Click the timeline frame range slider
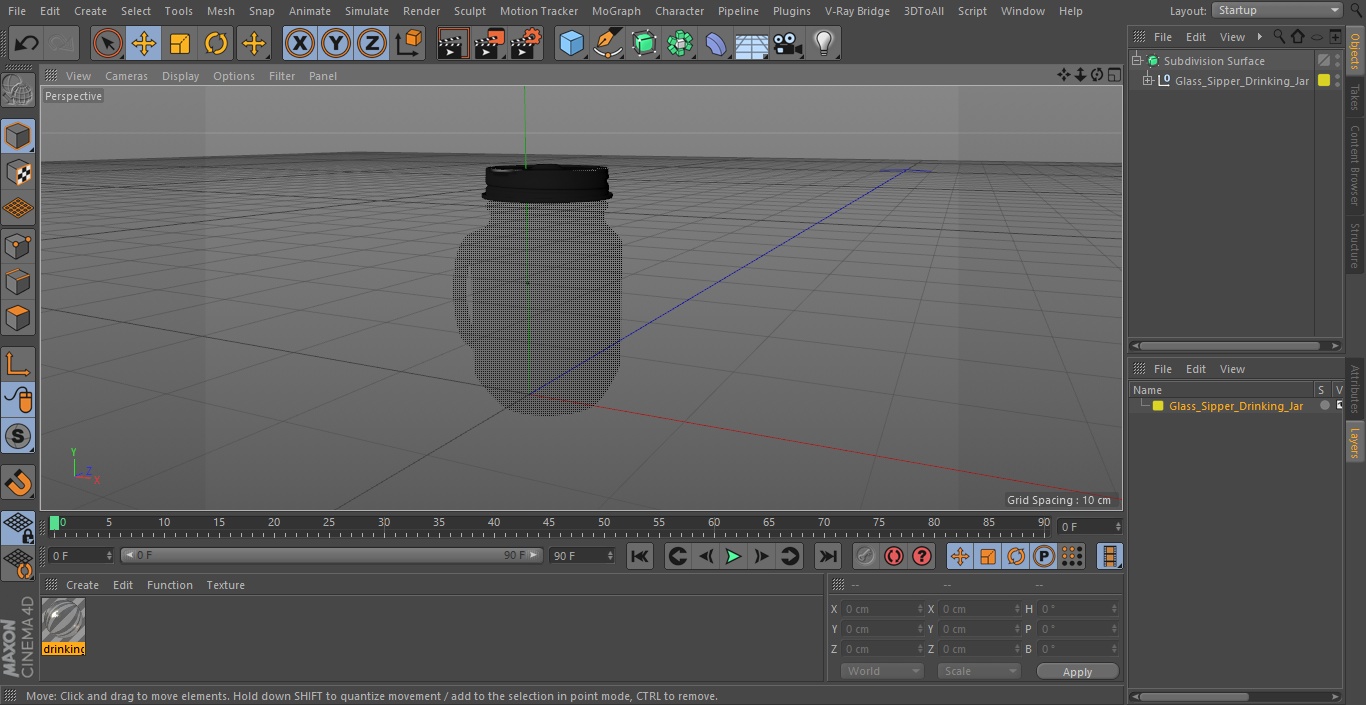The width and height of the screenshot is (1366, 705). tap(332, 555)
